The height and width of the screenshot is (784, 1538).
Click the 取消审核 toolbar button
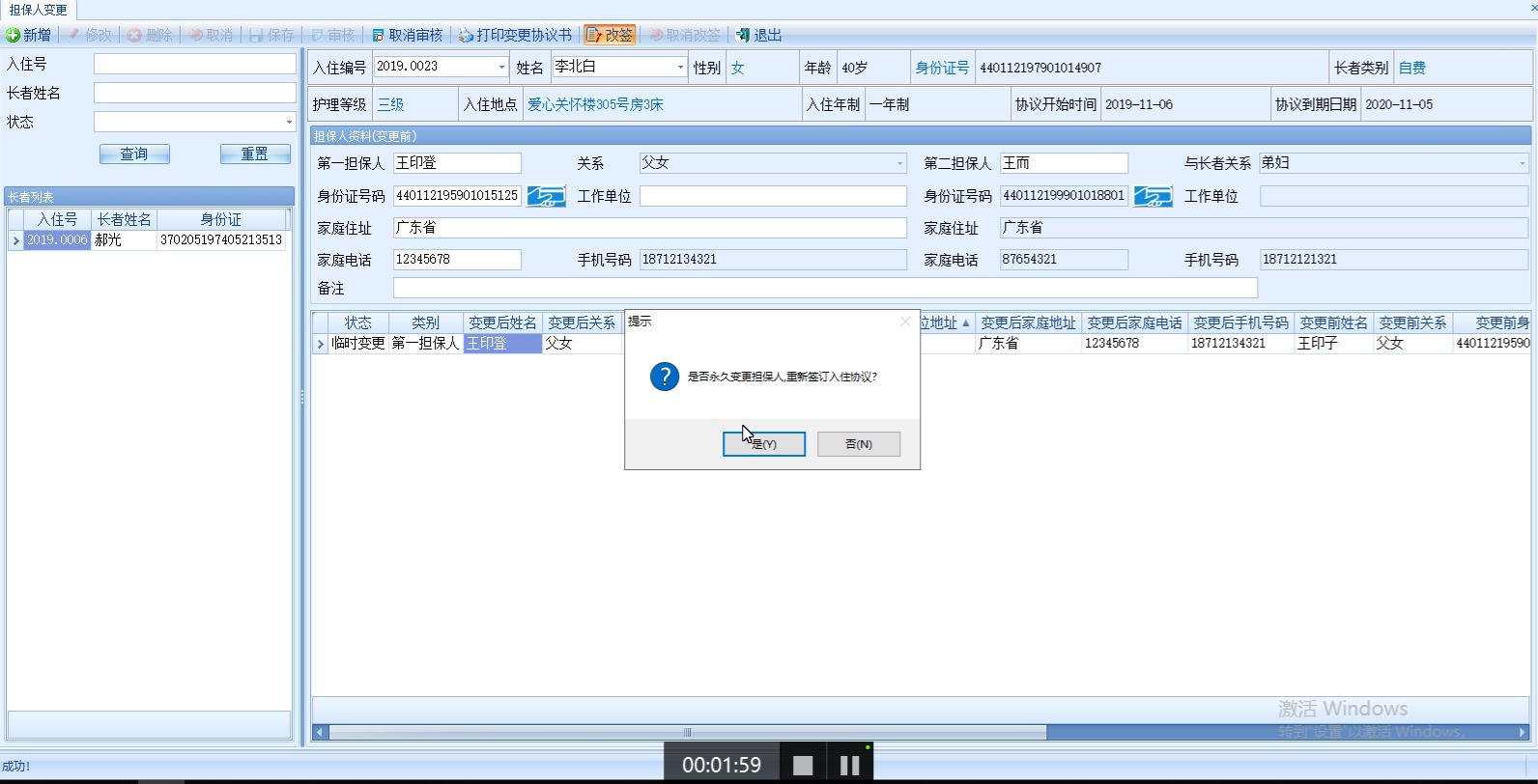point(407,35)
